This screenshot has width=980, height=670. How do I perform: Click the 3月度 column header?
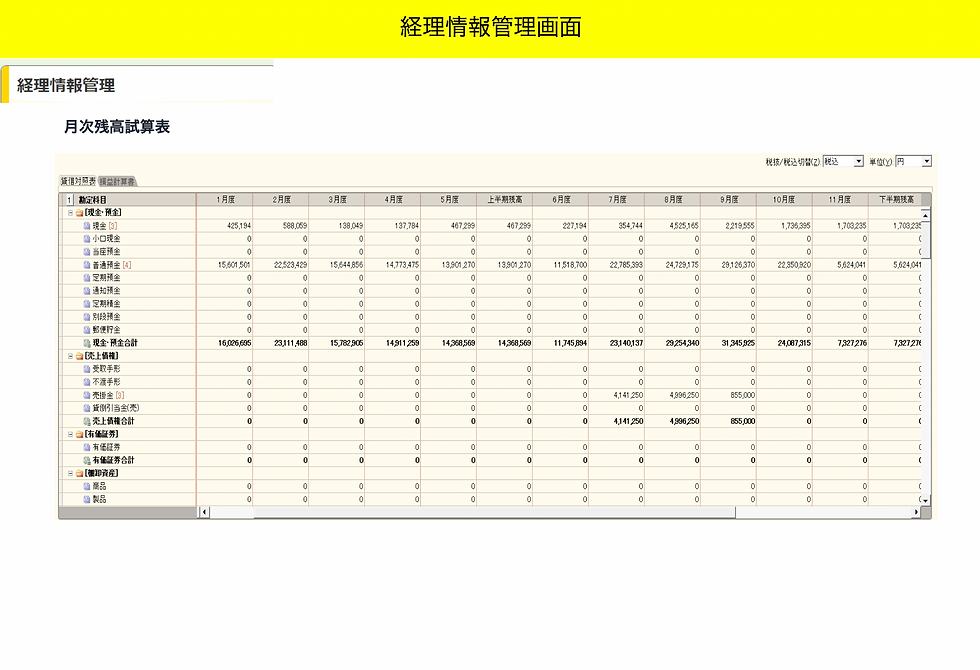336,200
